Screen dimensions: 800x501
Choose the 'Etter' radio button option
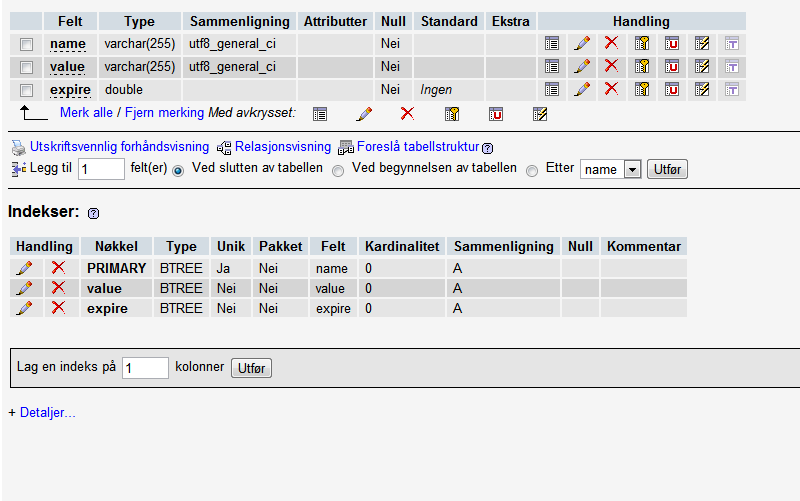[532, 170]
